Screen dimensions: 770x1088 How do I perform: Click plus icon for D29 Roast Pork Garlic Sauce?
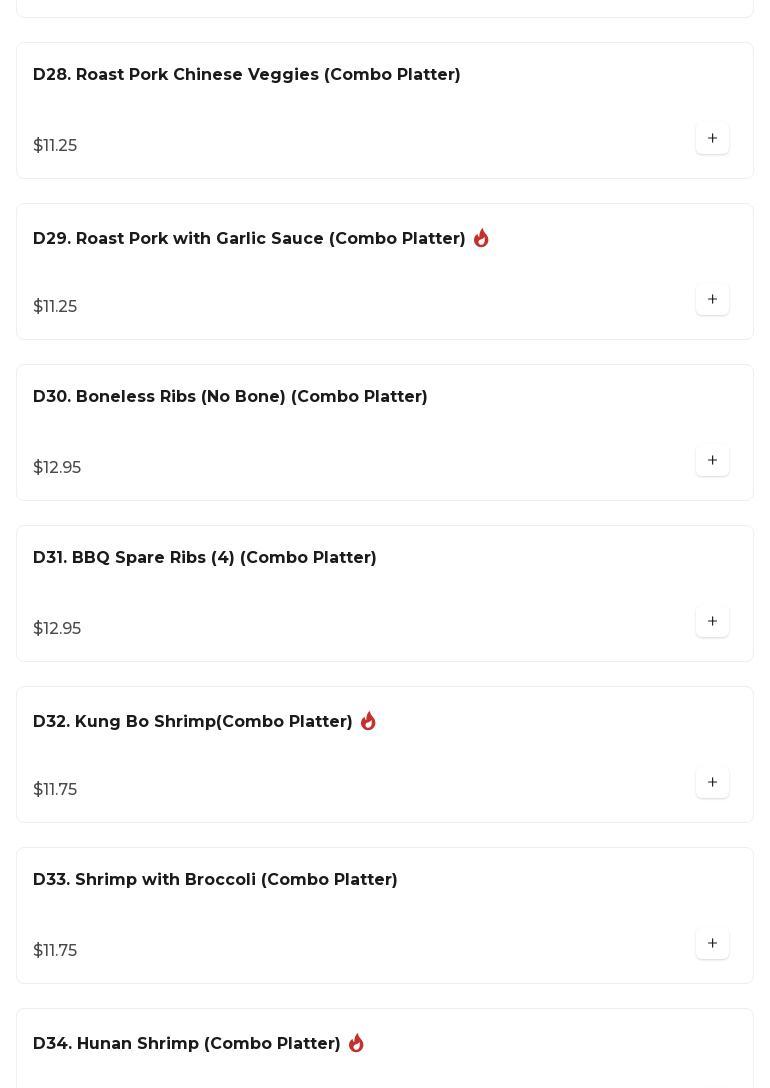[712, 299]
